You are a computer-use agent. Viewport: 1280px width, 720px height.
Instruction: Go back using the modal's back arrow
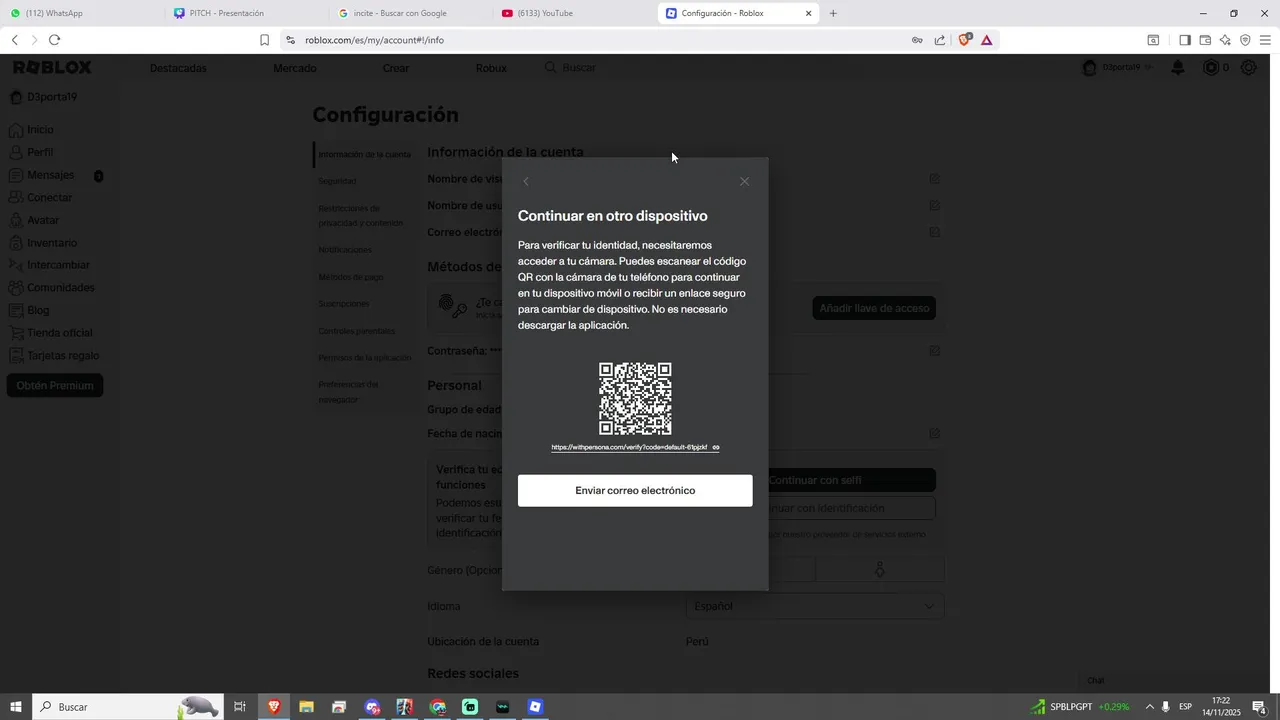click(526, 181)
